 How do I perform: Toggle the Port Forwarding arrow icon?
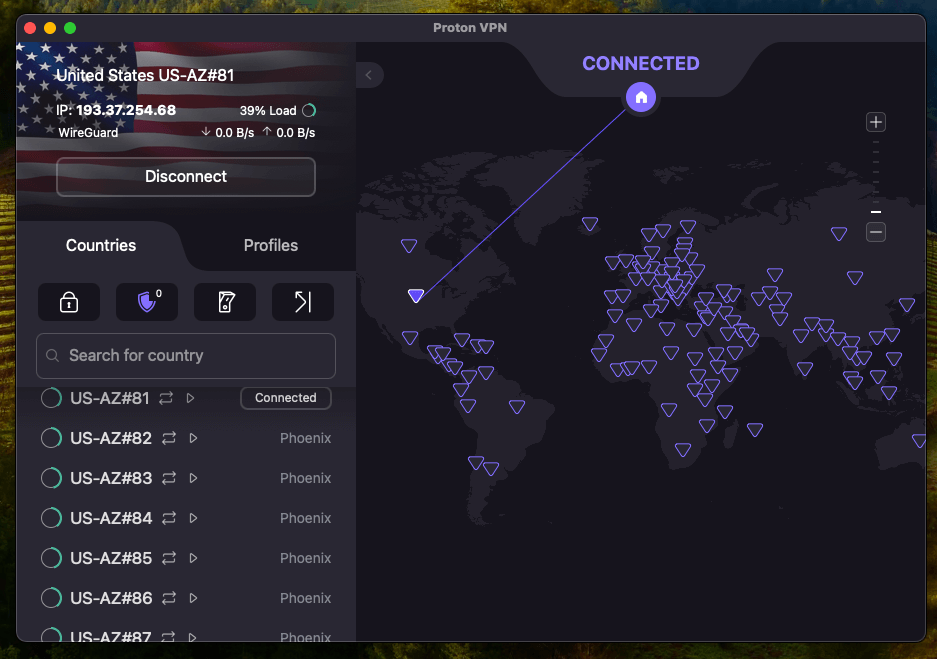[x=303, y=302]
